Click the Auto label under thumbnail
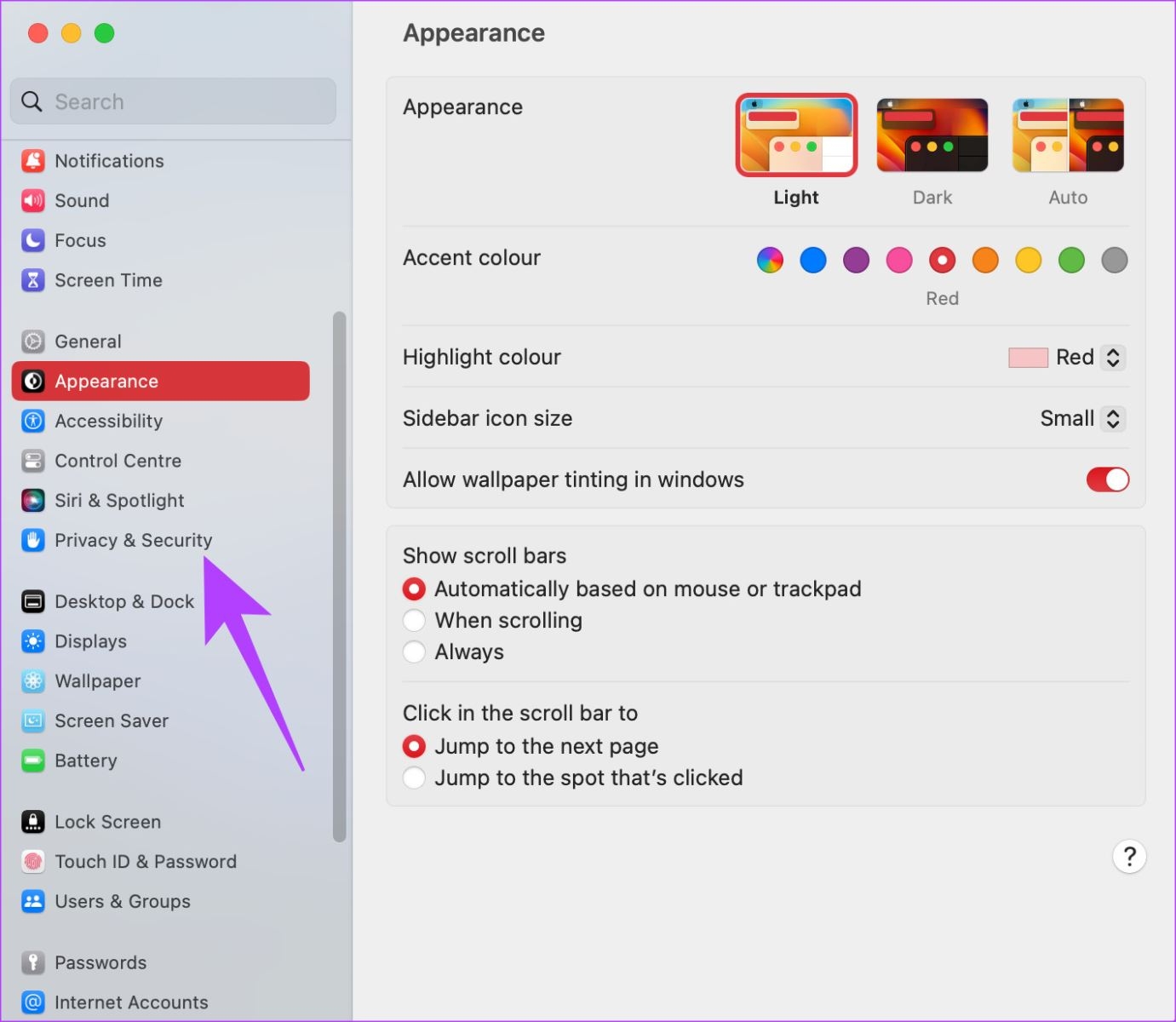This screenshot has width=1176, height=1022. tap(1068, 198)
